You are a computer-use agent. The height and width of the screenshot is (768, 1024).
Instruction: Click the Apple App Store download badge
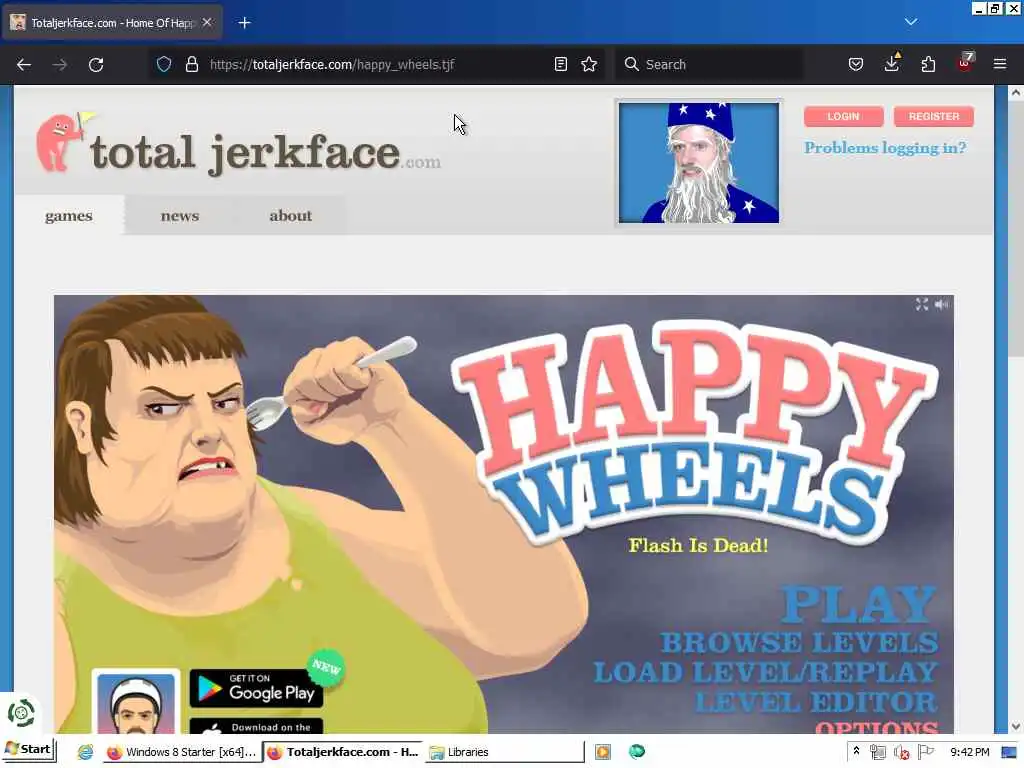(256, 726)
